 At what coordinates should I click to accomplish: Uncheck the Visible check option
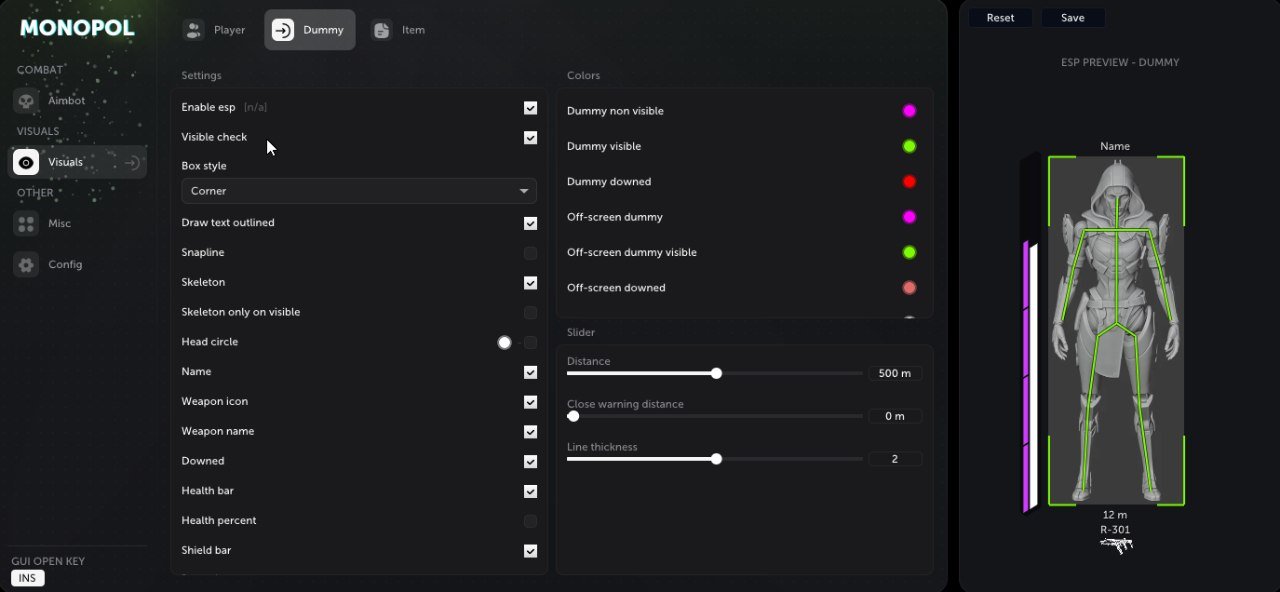pyautogui.click(x=530, y=138)
